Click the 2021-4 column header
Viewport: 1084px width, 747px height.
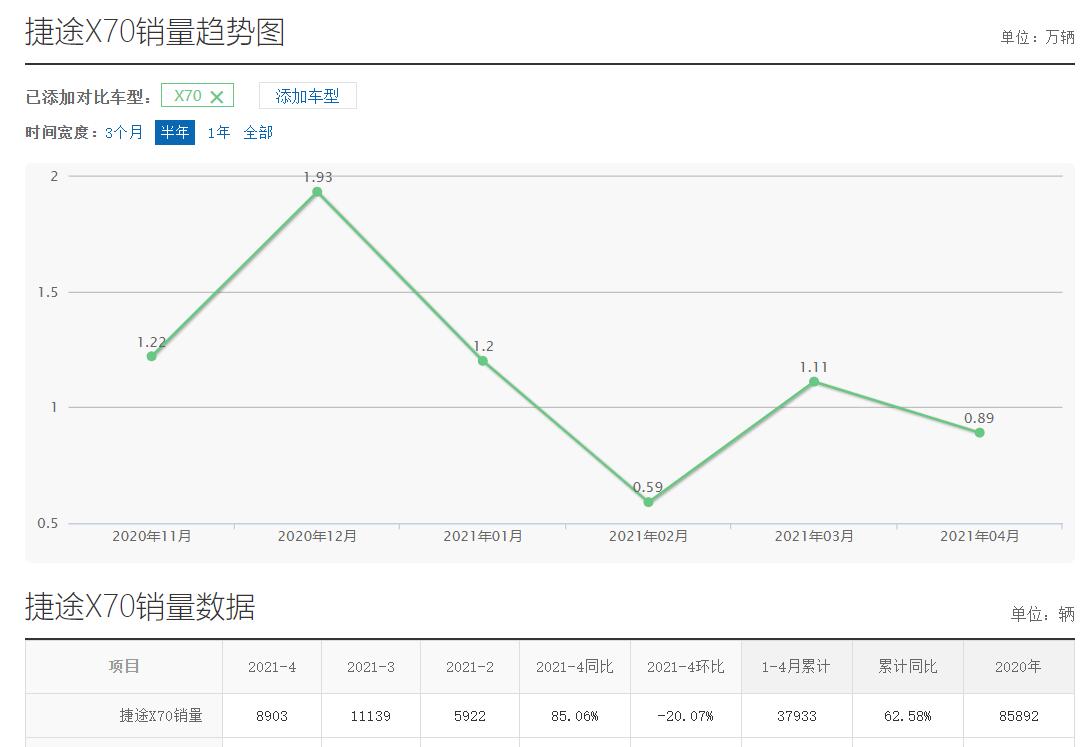tap(272, 667)
